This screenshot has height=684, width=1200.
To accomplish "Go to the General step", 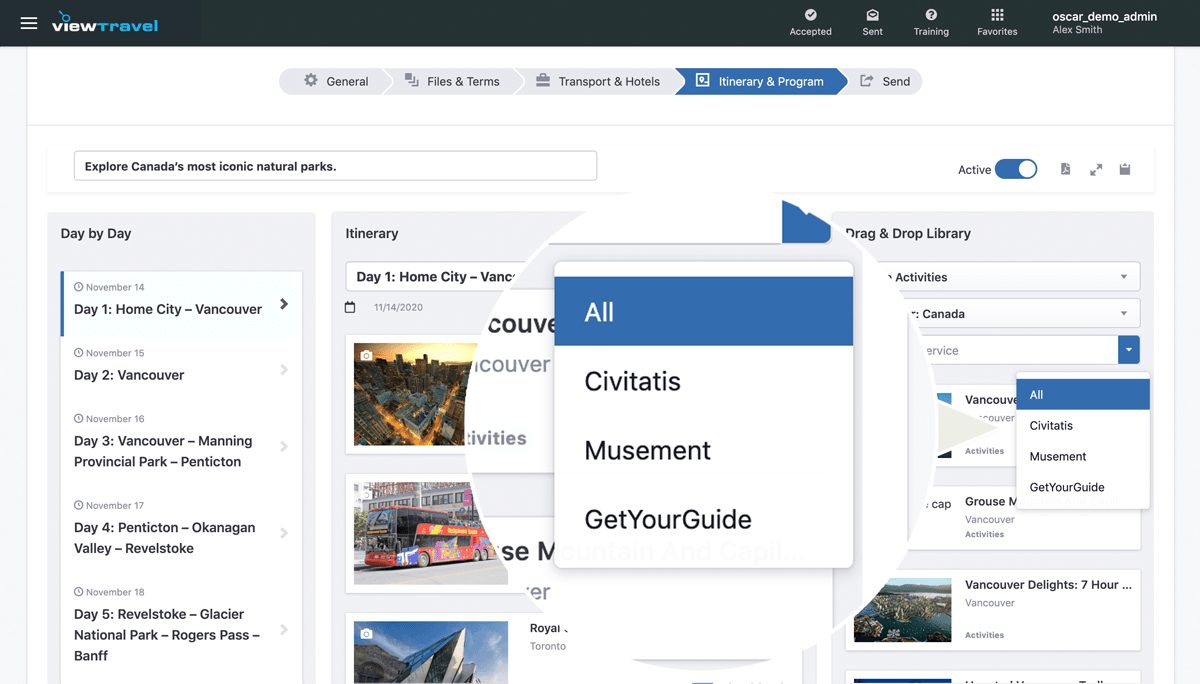I will tap(336, 81).
